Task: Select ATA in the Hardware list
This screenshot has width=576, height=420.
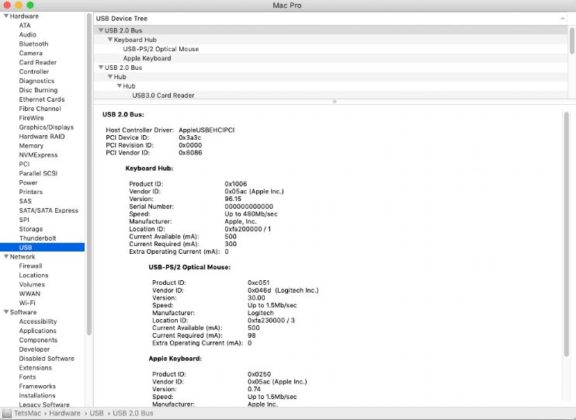Action: click(25, 25)
